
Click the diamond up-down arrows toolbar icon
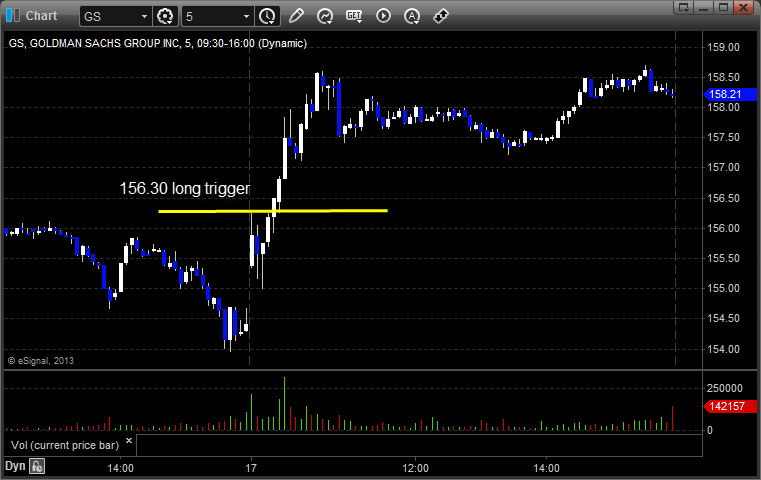[441, 16]
